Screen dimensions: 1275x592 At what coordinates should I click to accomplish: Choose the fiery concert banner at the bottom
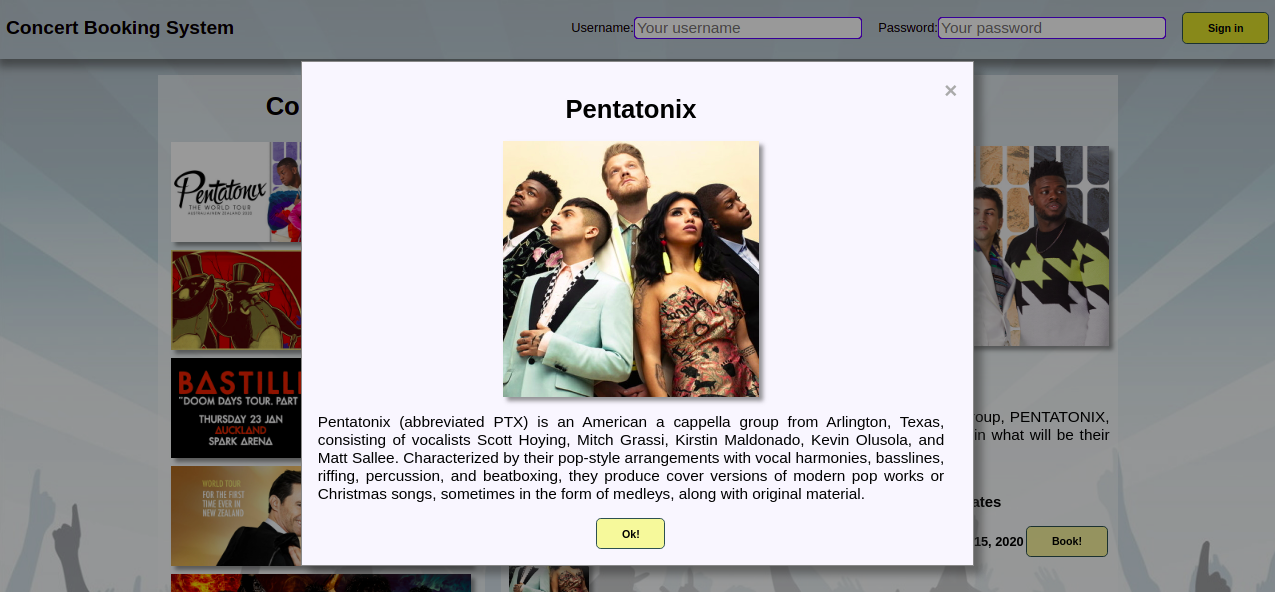point(320,583)
